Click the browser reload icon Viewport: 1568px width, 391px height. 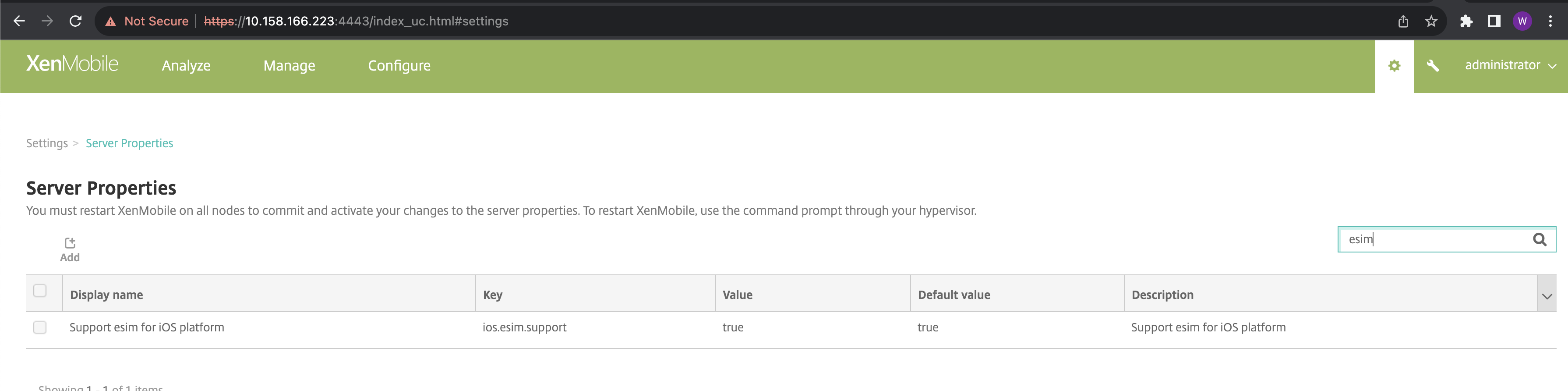[x=75, y=21]
